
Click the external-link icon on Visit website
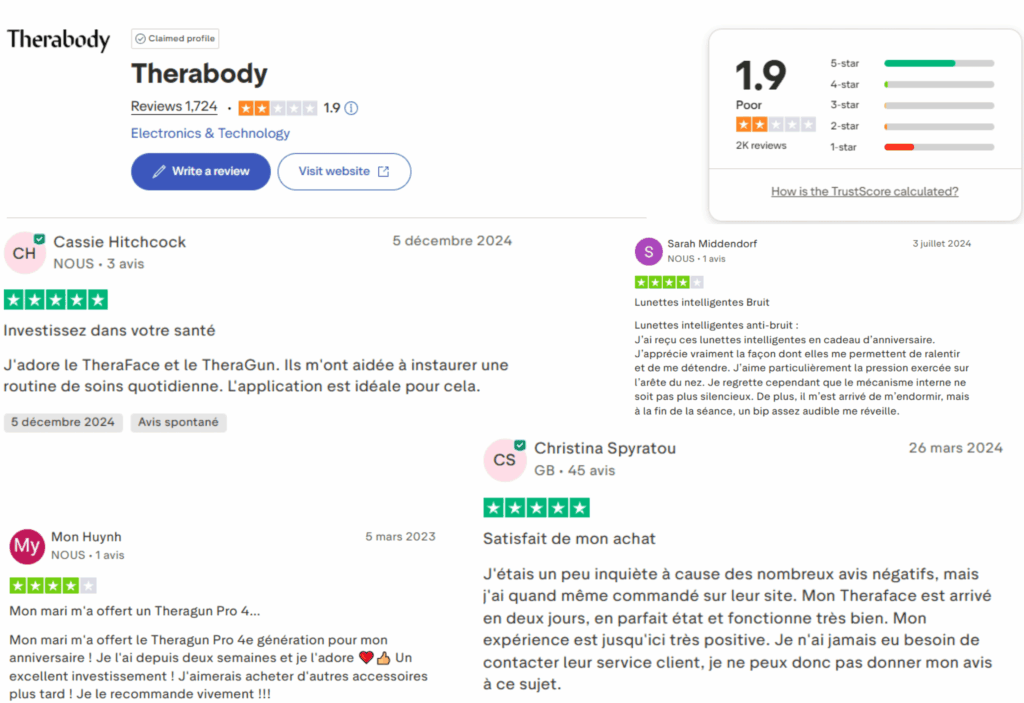pos(385,172)
